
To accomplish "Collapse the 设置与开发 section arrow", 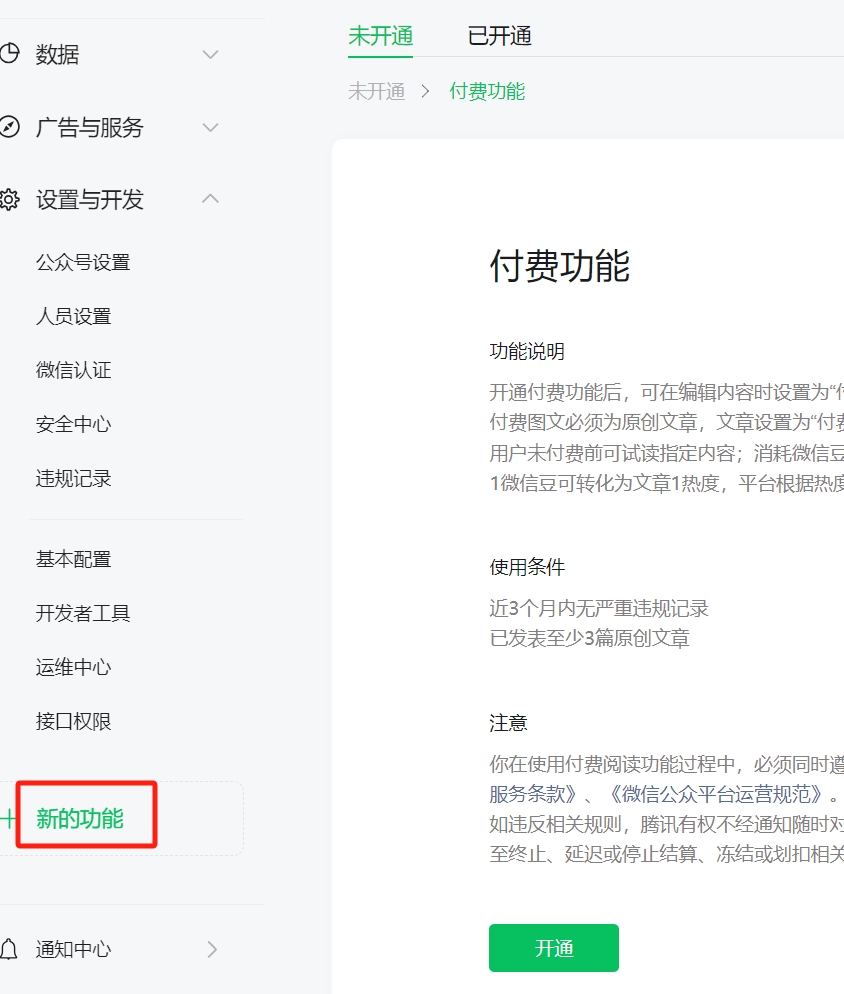I will coord(210,199).
